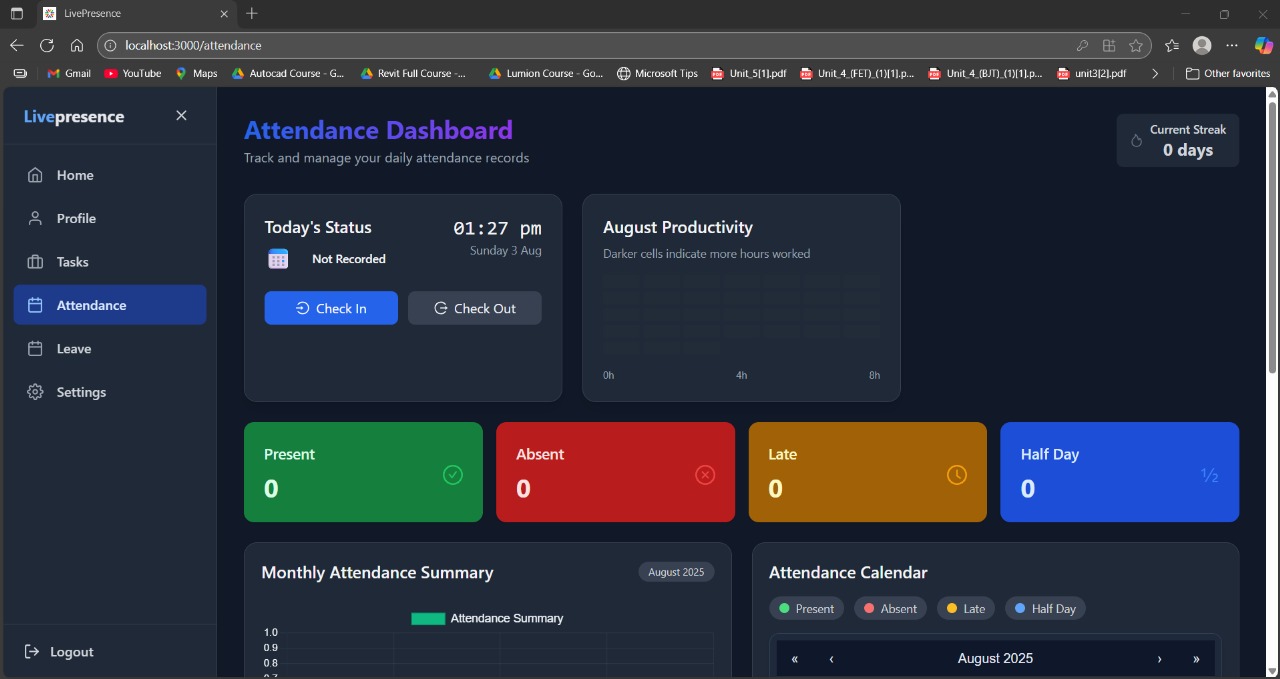This screenshot has width=1280, height=679.
Task: Open Unit_5[1].pdf bookmark
Action: click(x=749, y=73)
